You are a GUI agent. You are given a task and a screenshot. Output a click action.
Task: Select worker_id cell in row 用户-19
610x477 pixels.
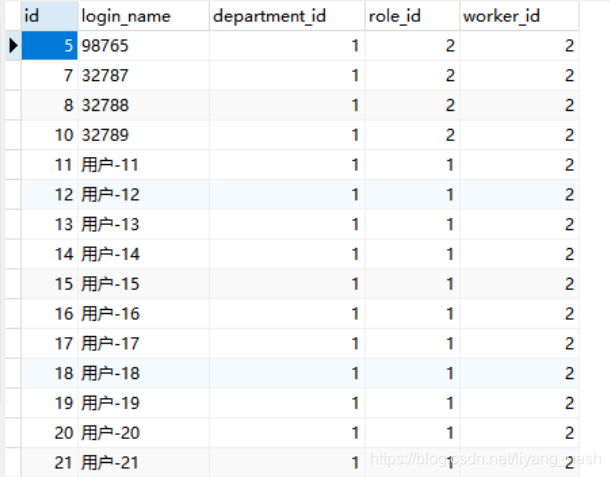pos(519,403)
